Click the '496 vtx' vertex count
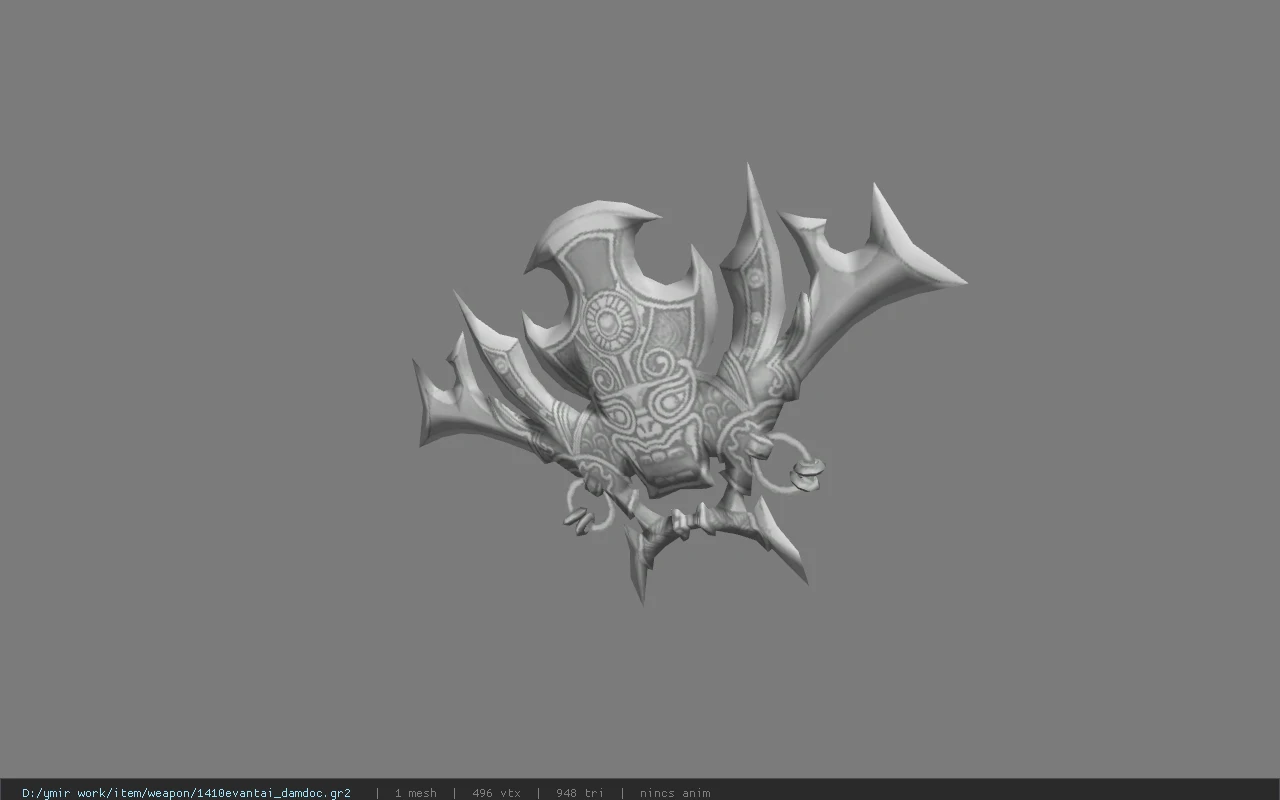The image size is (1280, 800). 496,793
